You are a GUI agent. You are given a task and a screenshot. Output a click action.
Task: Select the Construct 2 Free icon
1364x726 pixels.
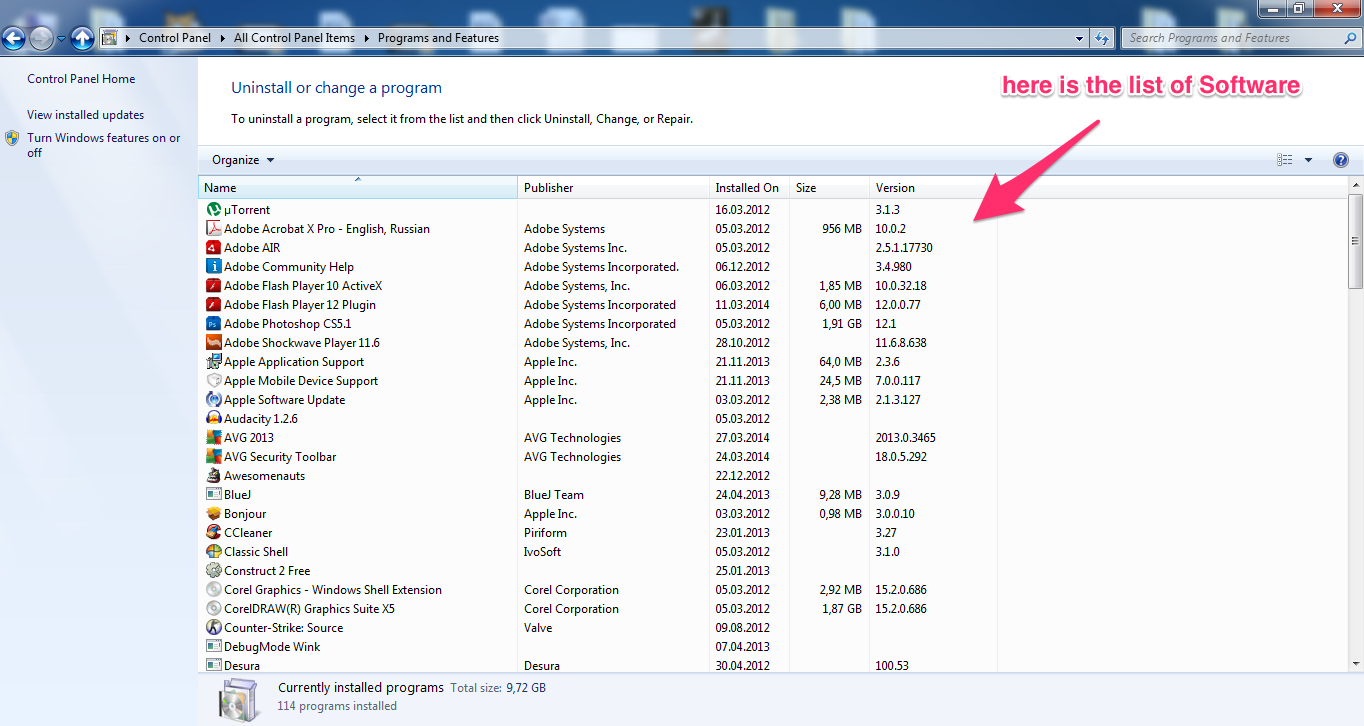(213, 571)
